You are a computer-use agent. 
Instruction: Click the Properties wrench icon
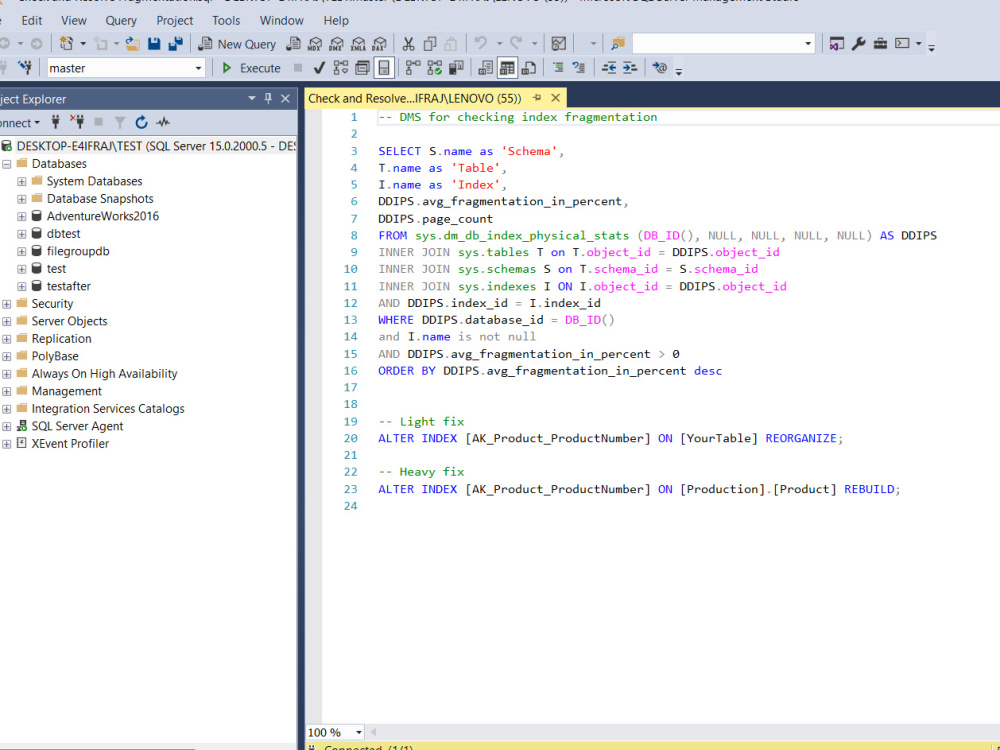point(858,44)
